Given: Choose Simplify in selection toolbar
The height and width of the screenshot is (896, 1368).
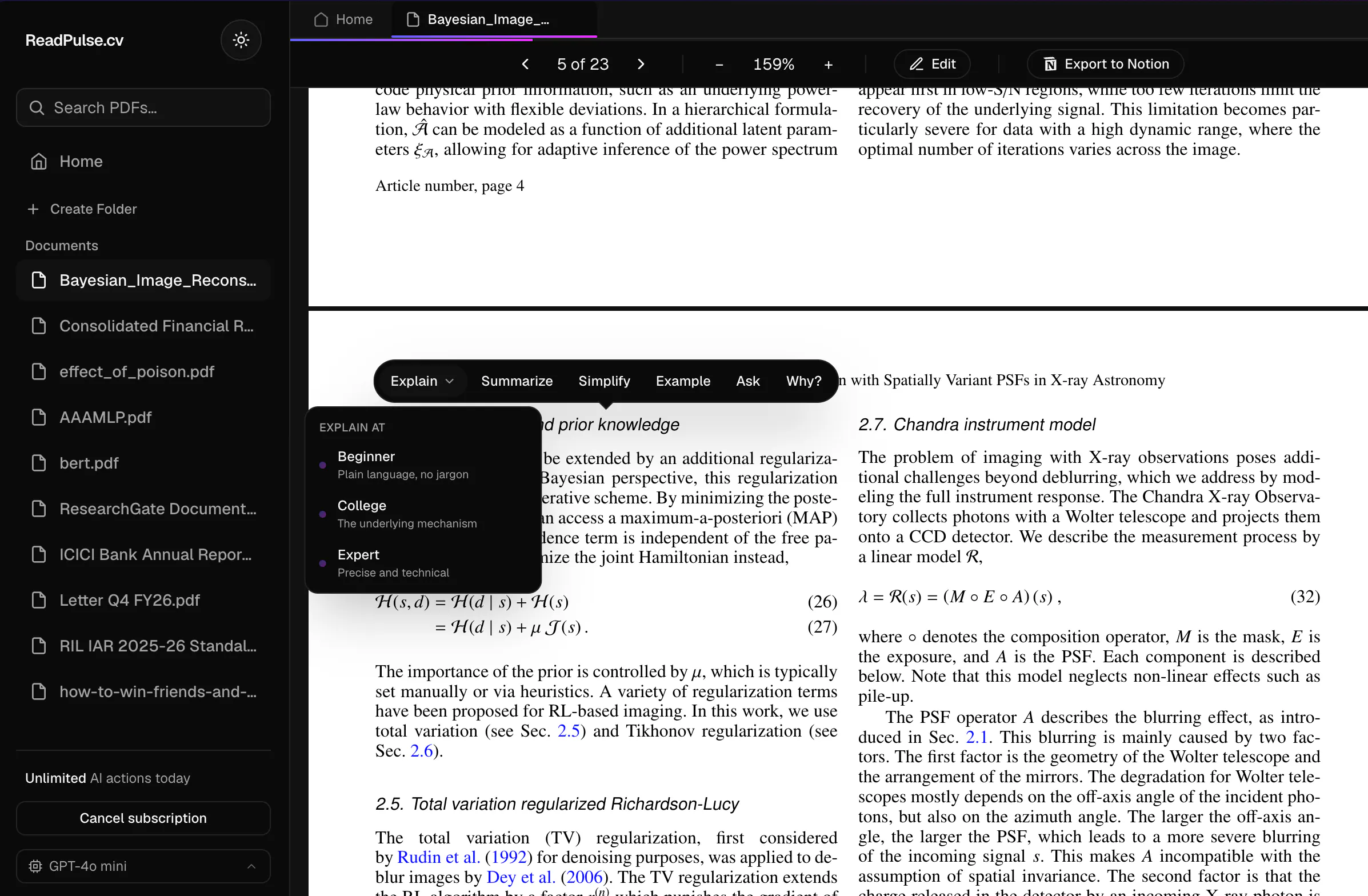Looking at the screenshot, I should click(604, 381).
